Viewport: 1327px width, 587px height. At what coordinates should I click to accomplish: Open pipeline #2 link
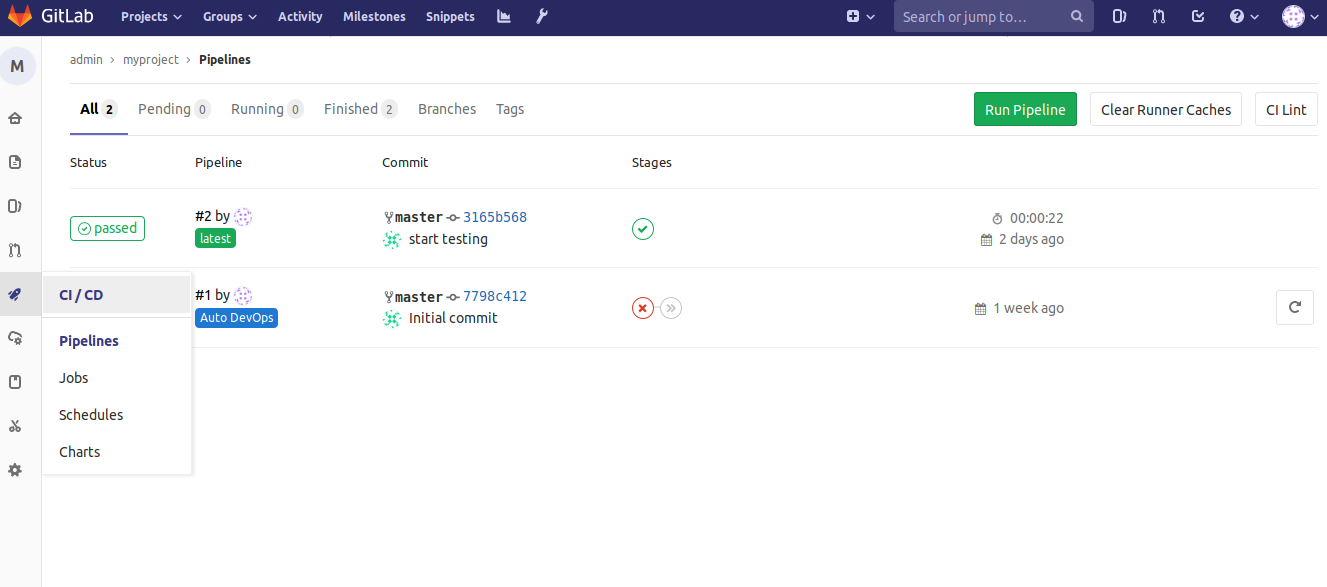click(203, 216)
